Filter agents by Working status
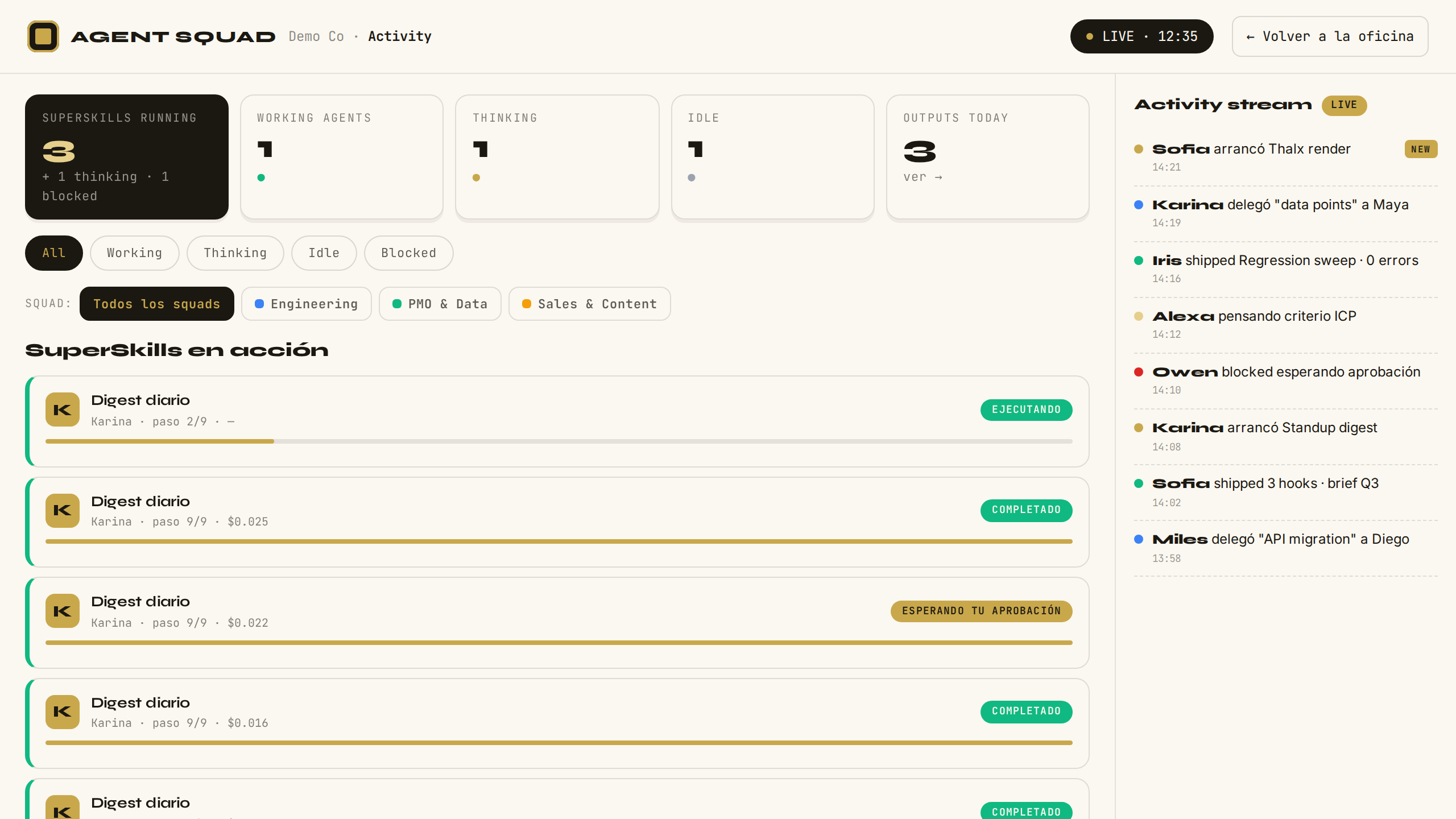The height and width of the screenshot is (819, 1456). (x=135, y=253)
